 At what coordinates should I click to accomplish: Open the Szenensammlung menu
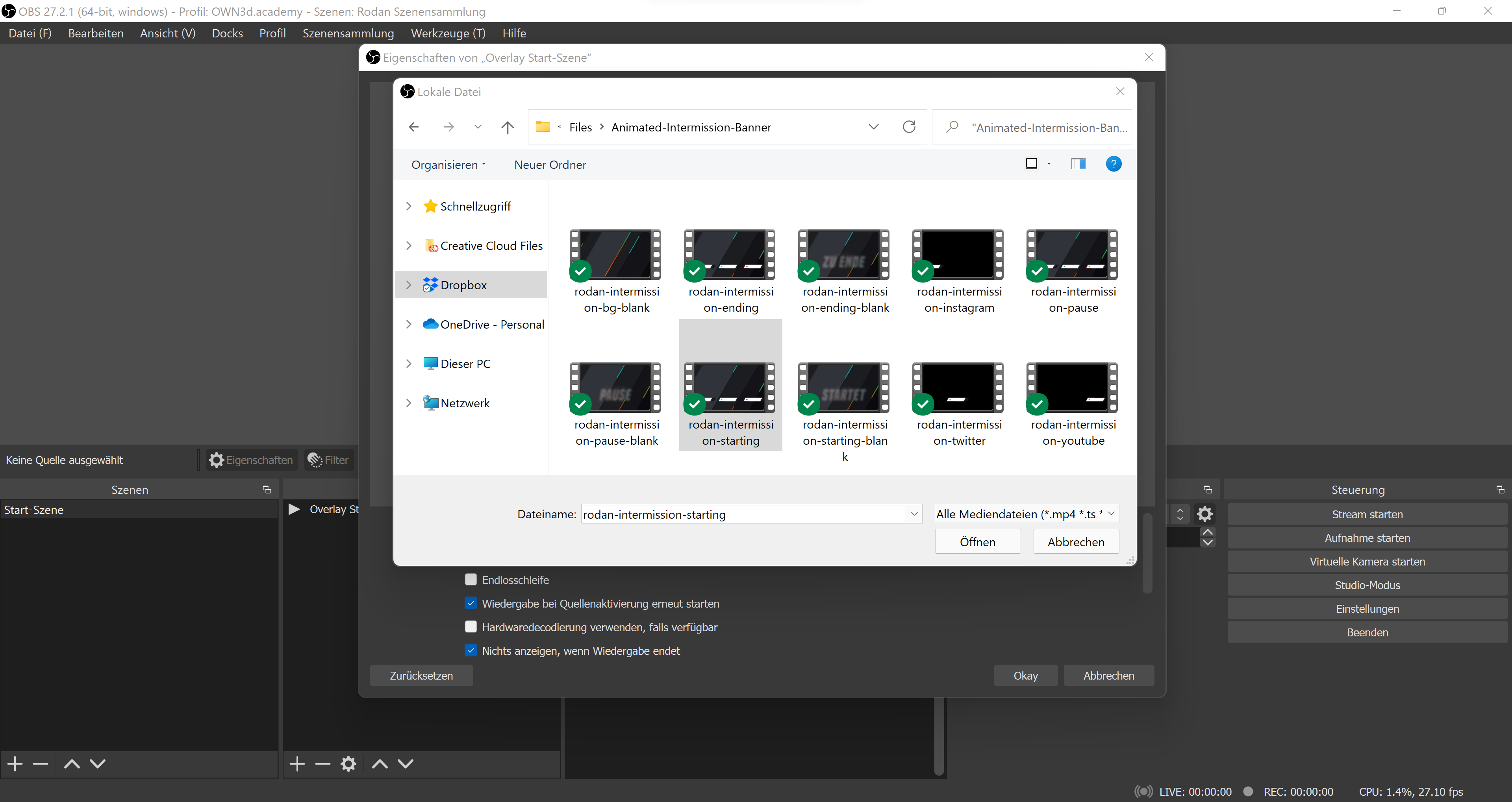click(348, 33)
